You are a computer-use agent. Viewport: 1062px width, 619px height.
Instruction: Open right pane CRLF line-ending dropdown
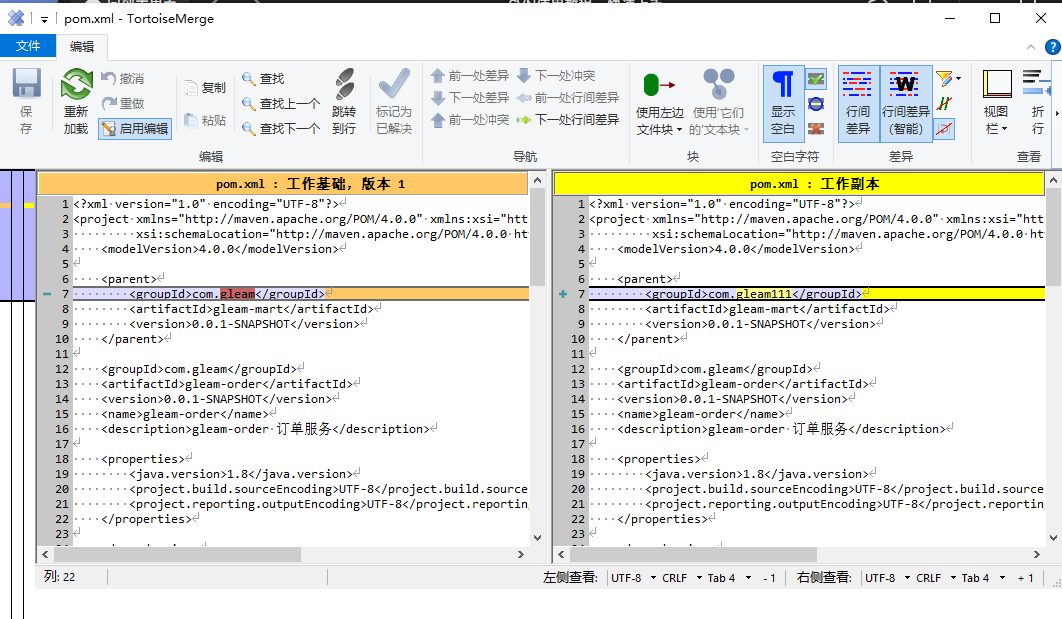(x=936, y=578)
